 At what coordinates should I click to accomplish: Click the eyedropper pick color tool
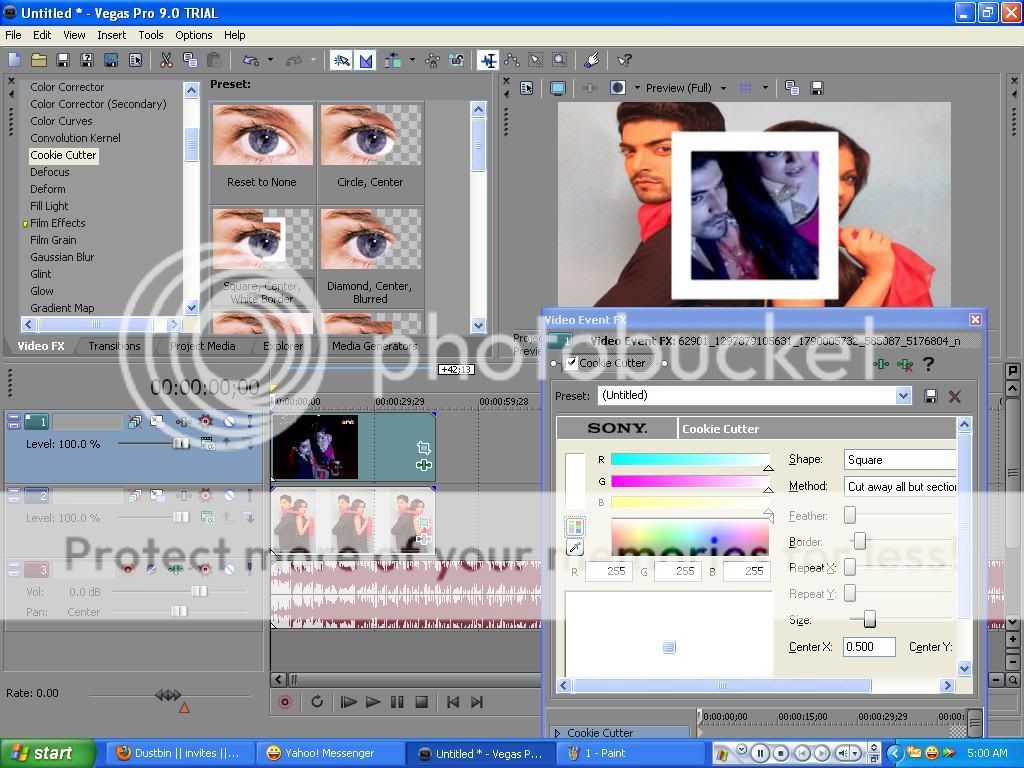tap(575, 547)
